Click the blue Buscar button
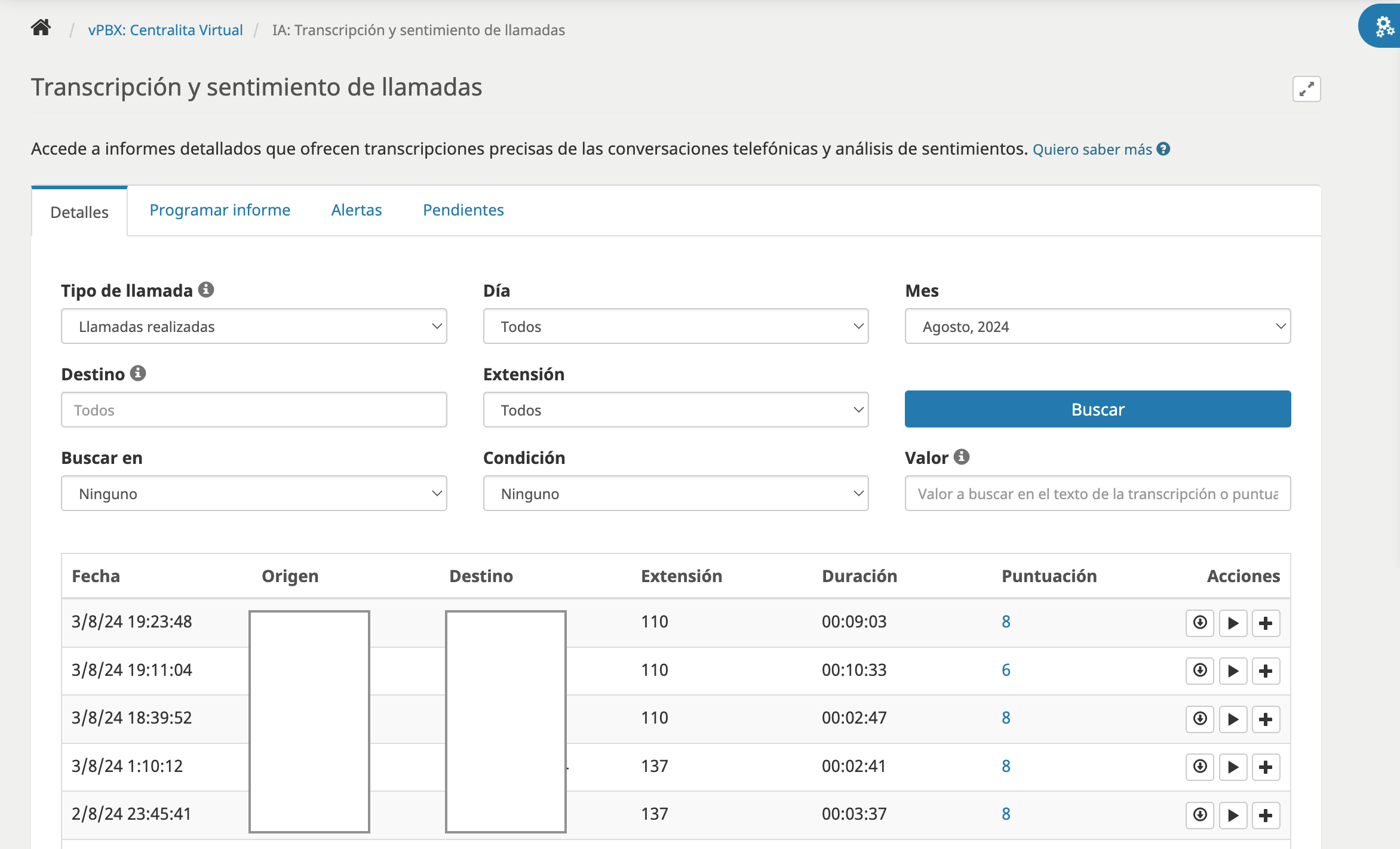Viewport: 1400px width, 849px height. click(x=1098, y=409)
